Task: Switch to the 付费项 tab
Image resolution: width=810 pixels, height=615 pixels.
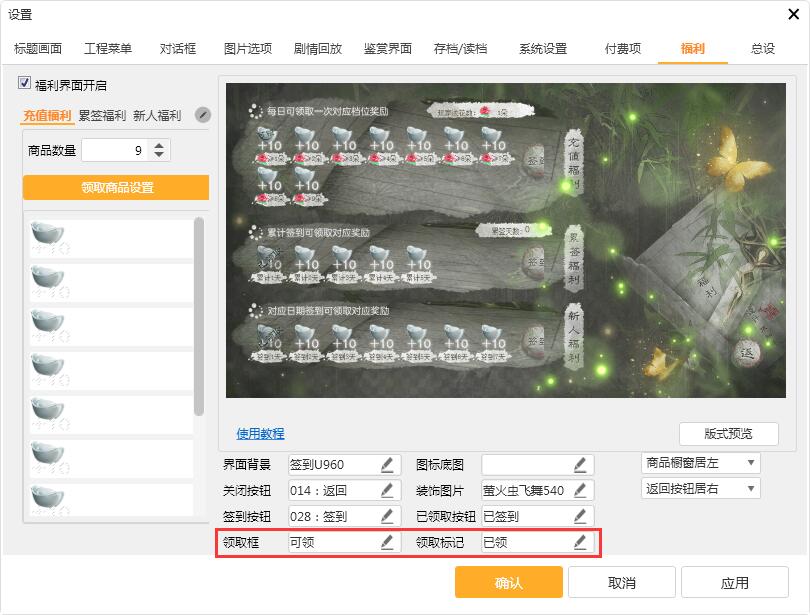Action: point(623,49)
